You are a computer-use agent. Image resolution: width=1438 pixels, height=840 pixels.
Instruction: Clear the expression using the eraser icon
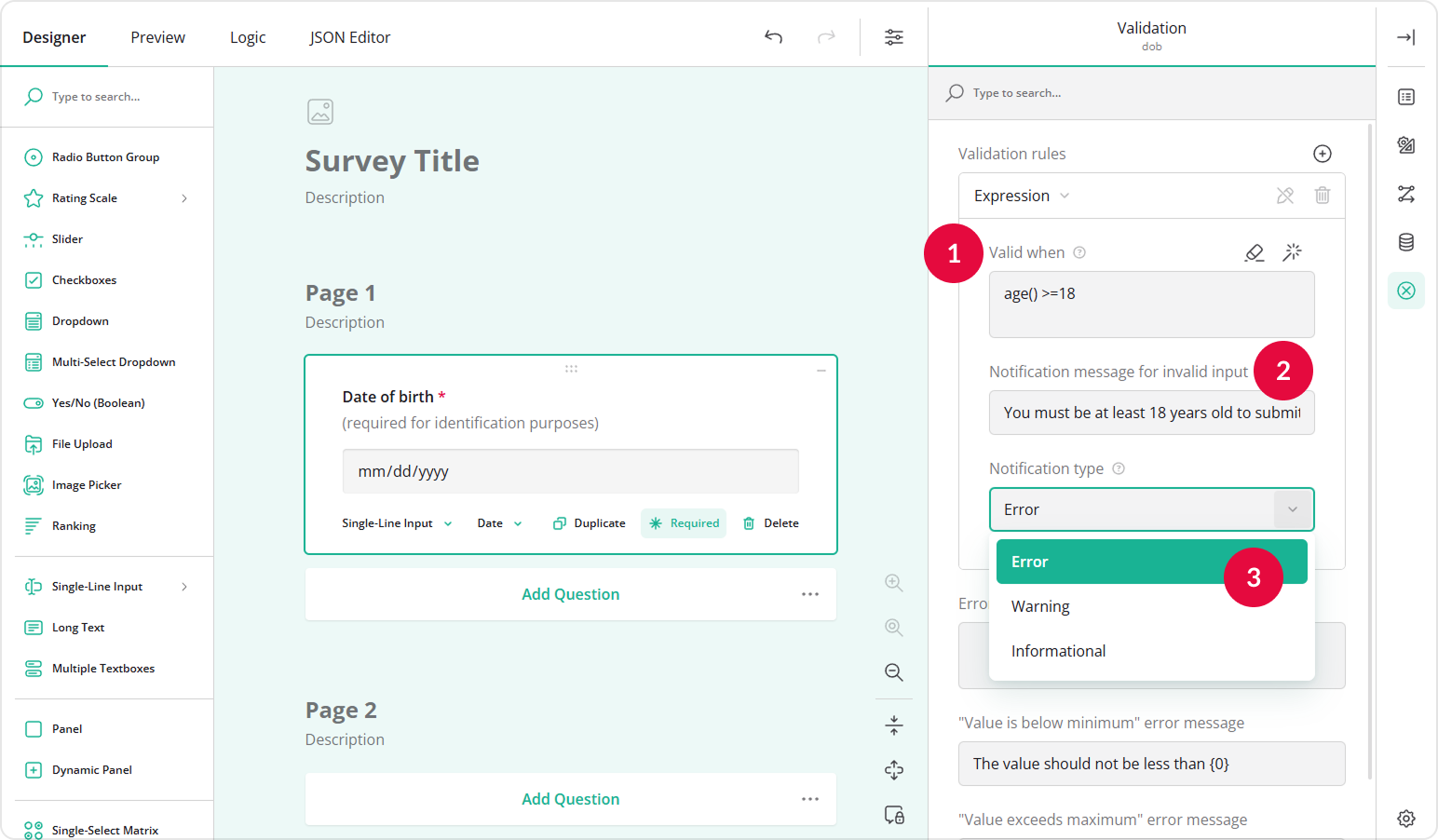click(x=1255, y=252)
